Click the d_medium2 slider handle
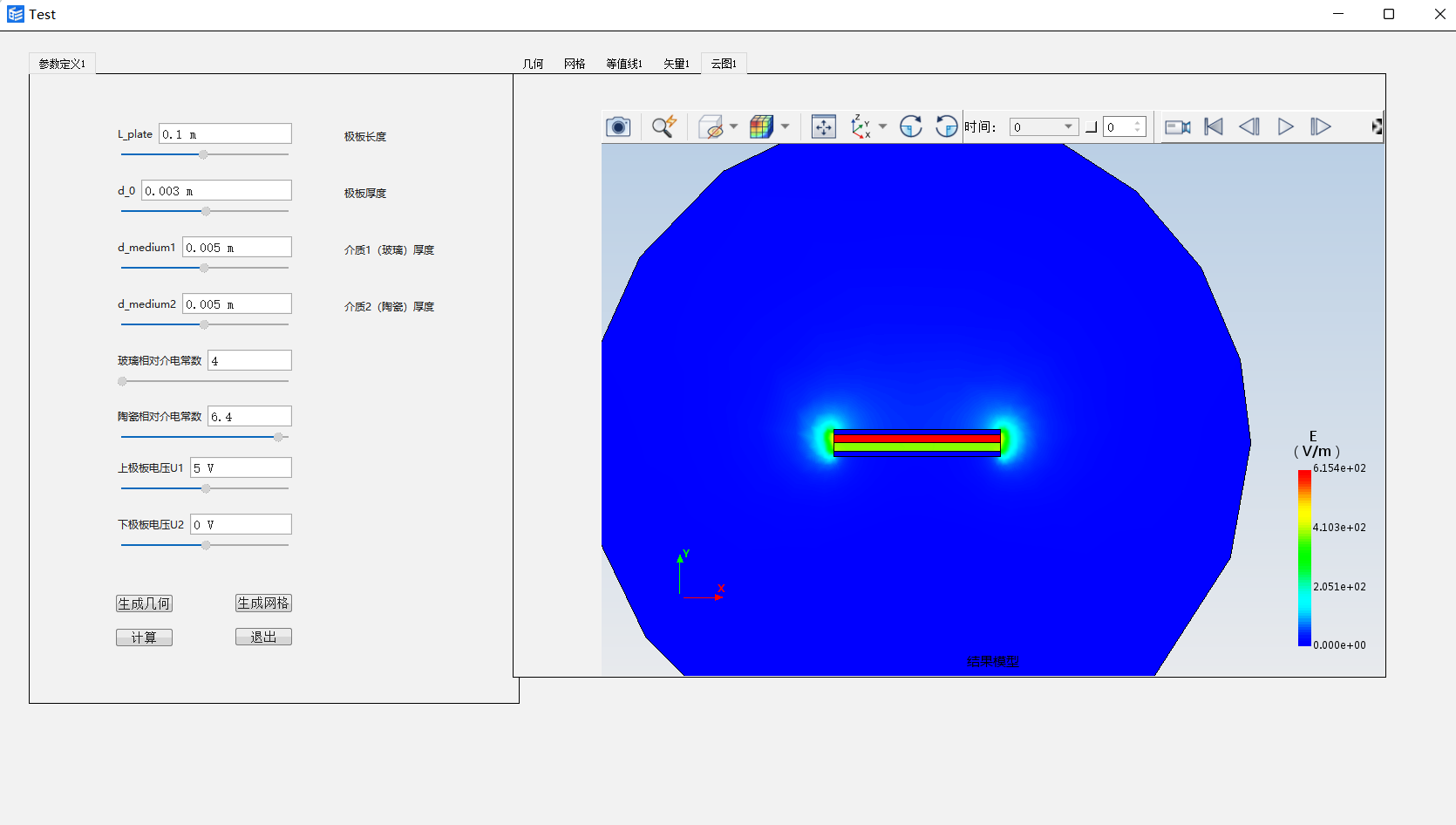The height and width of the screenshot is (825, 1456). point(204,324)
